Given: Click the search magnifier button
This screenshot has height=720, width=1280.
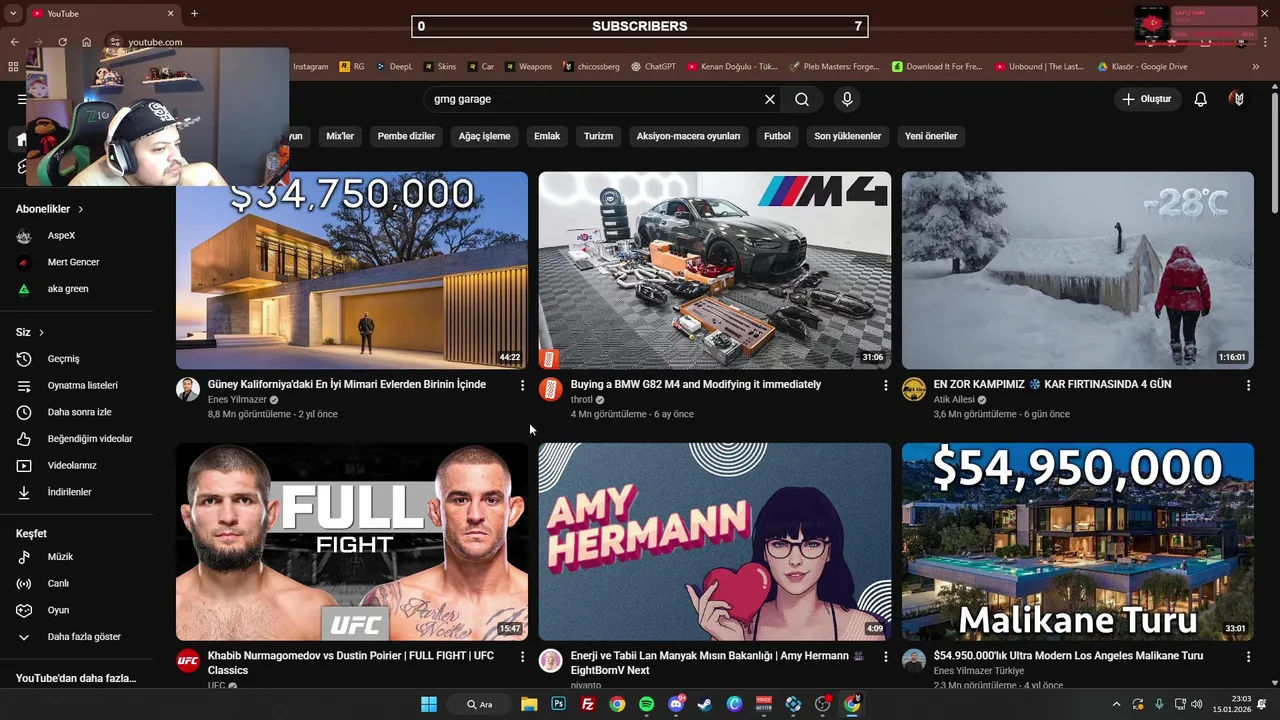Looking at the screenshot, I should point(802,99).
